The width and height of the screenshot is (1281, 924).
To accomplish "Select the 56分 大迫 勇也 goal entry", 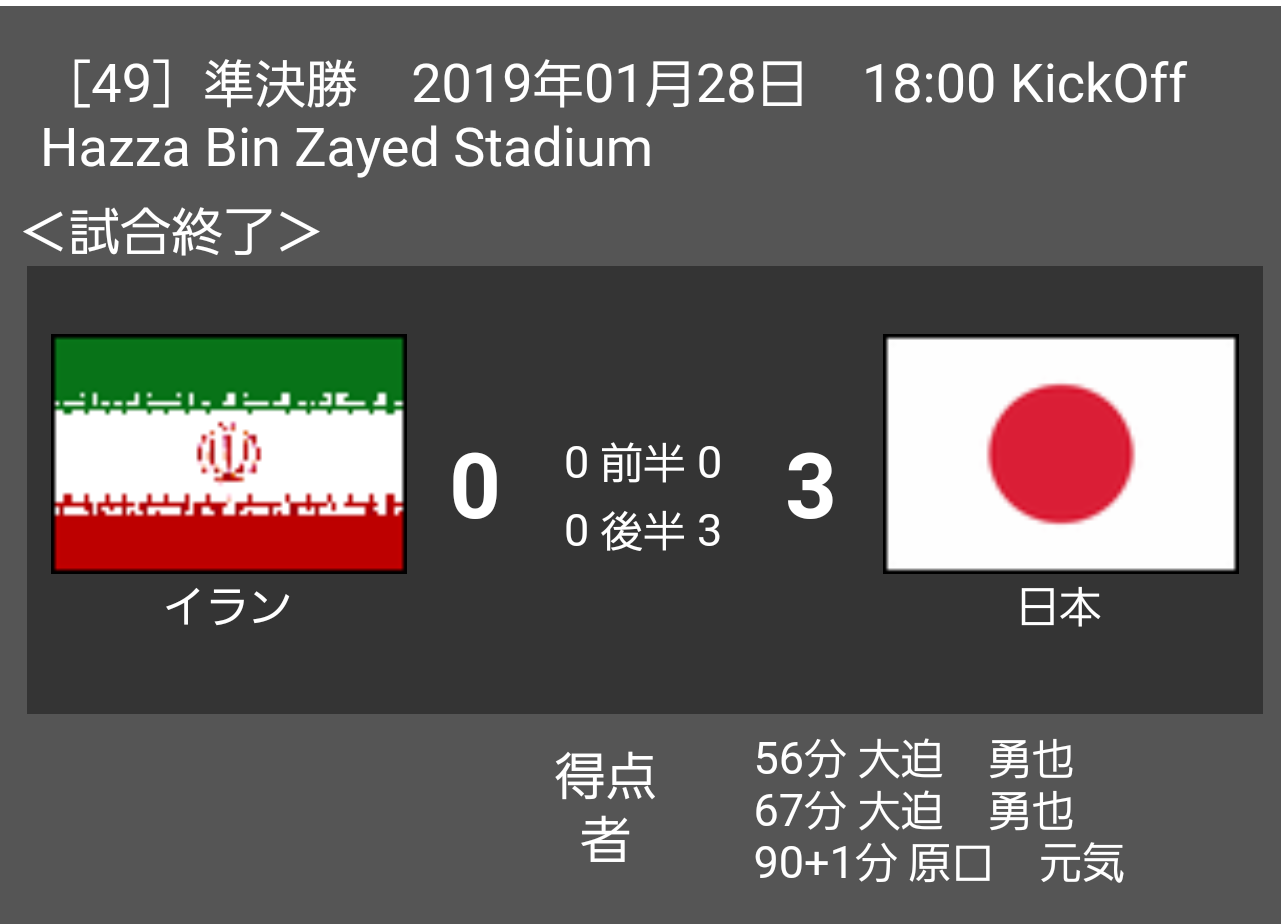I will click(x=914, y=760).
